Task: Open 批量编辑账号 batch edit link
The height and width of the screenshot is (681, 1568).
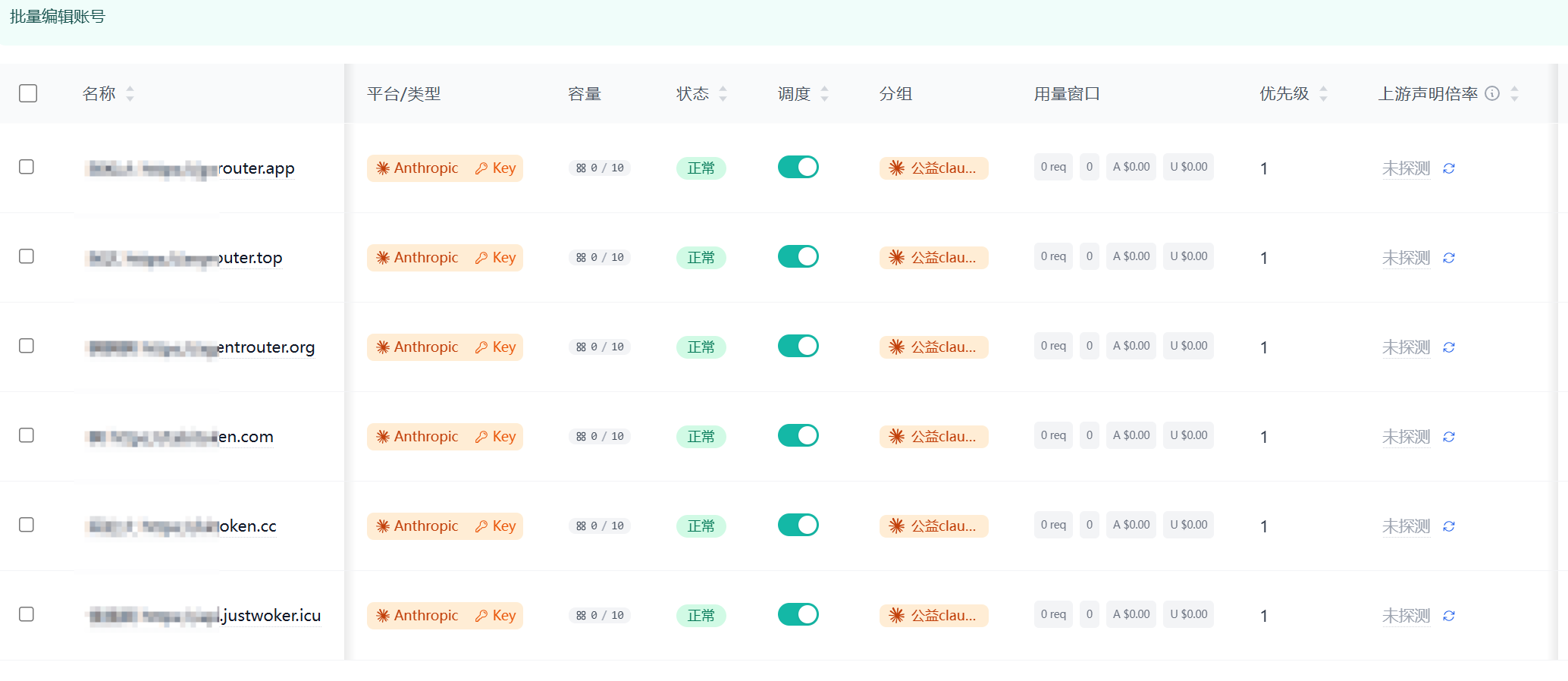Action: coord(58,17)
